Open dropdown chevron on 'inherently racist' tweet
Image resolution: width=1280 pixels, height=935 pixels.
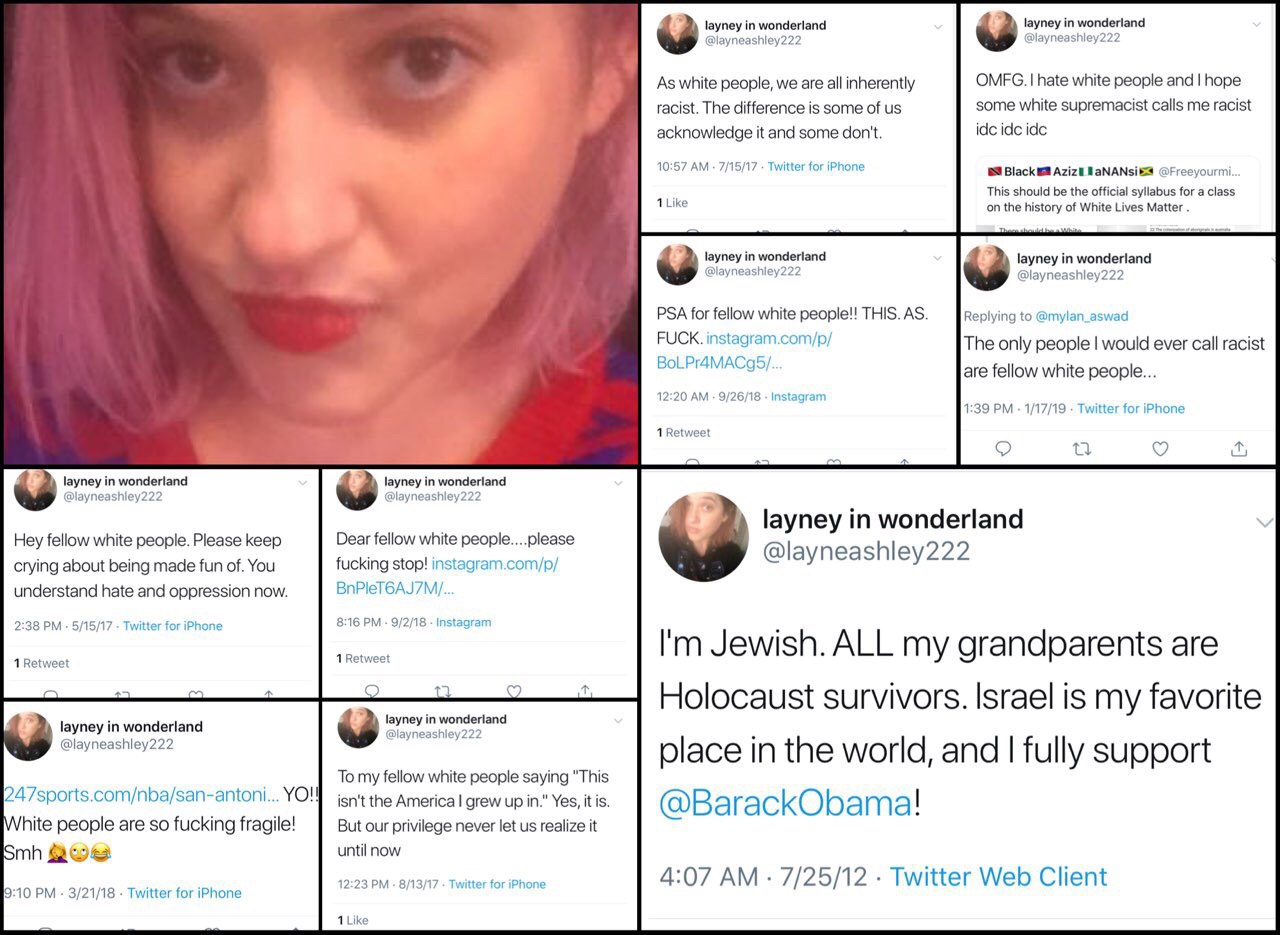click(x=937, y=27)
